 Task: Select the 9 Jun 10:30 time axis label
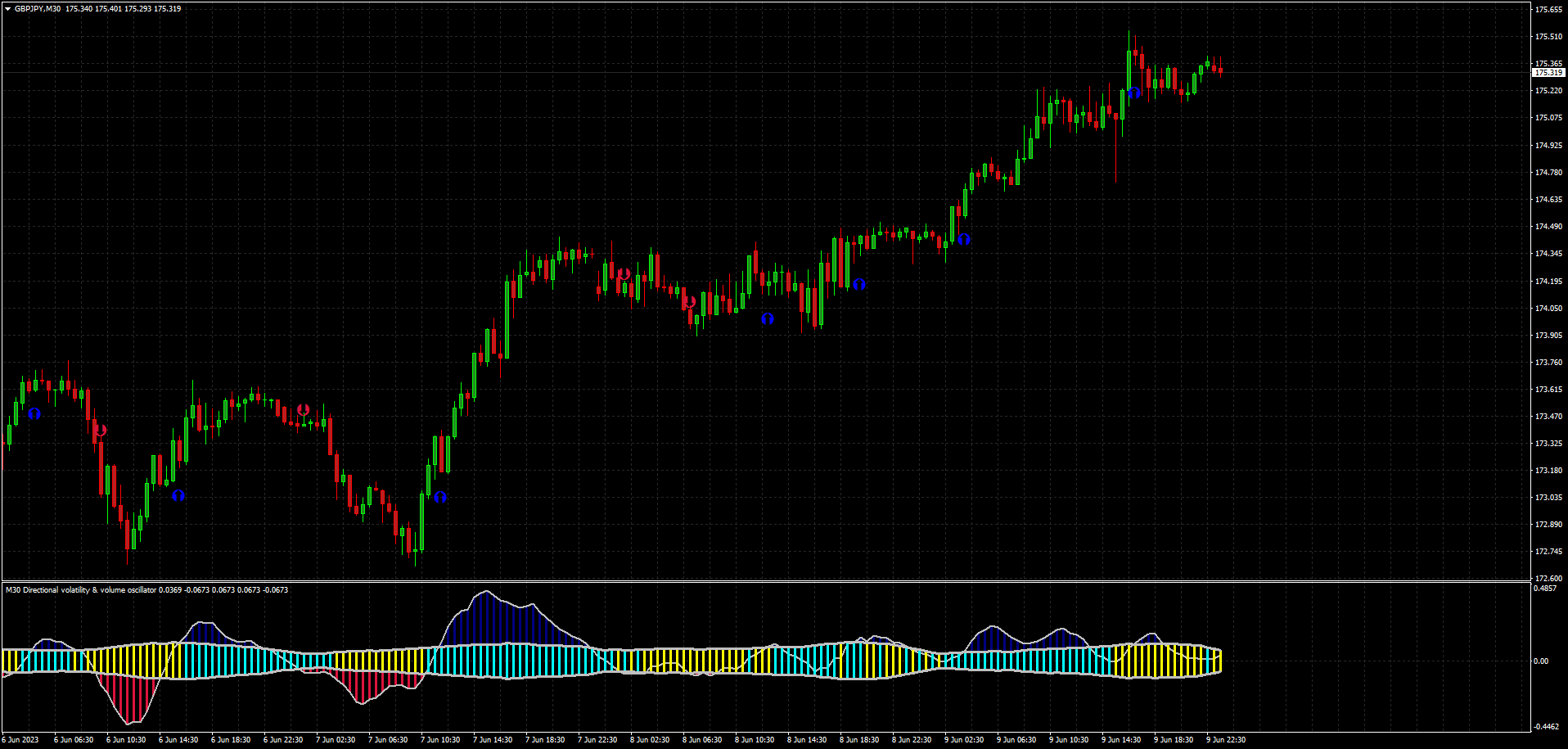(x=1069, y=740)
